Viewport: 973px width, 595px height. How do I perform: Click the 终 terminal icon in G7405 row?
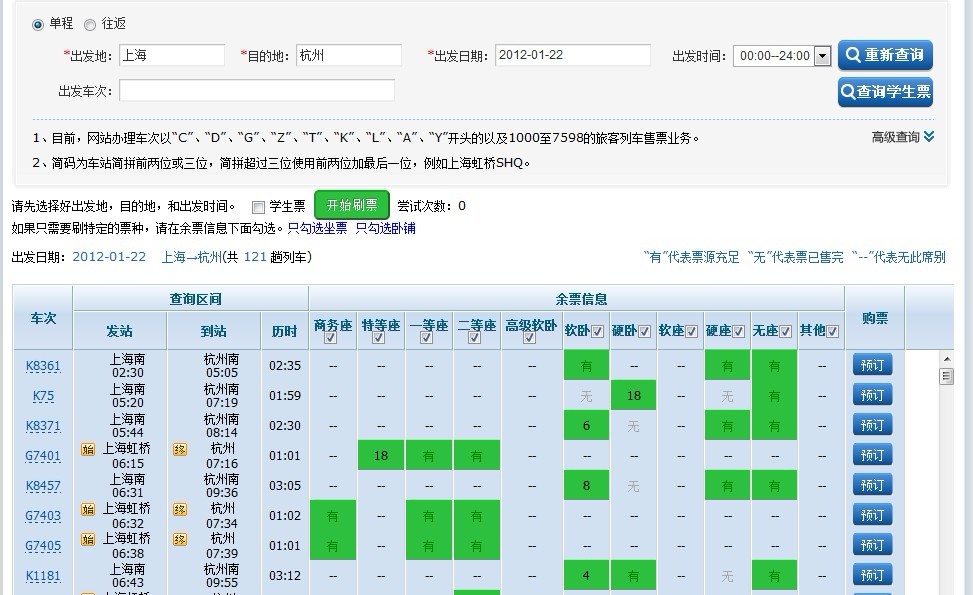(x=180, y=539)
